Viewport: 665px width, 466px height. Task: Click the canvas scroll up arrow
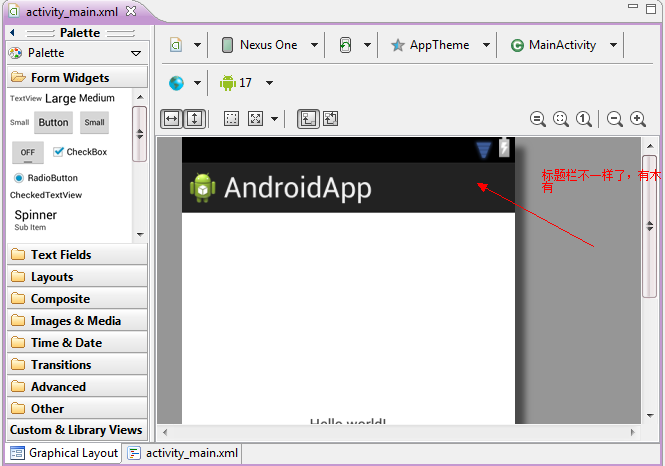pyautogui.click(x=650, y=146)
